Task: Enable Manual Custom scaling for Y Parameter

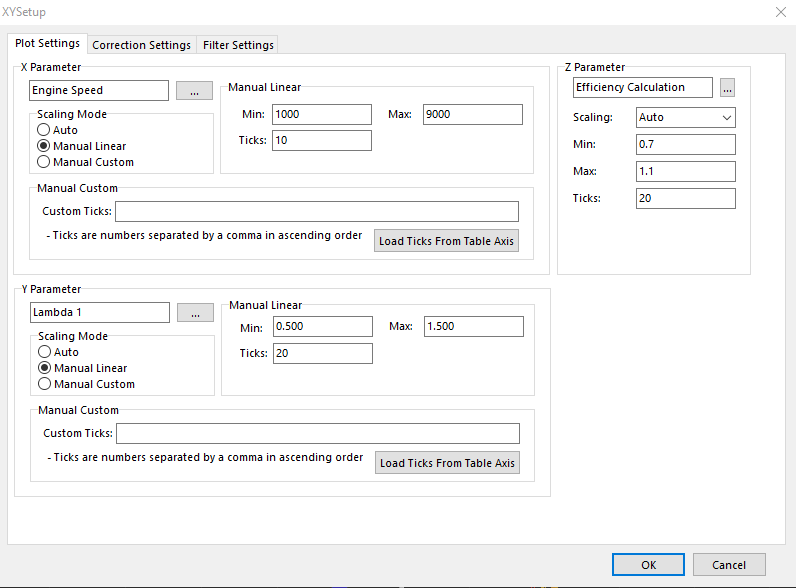Action: (x=45, y=384)
